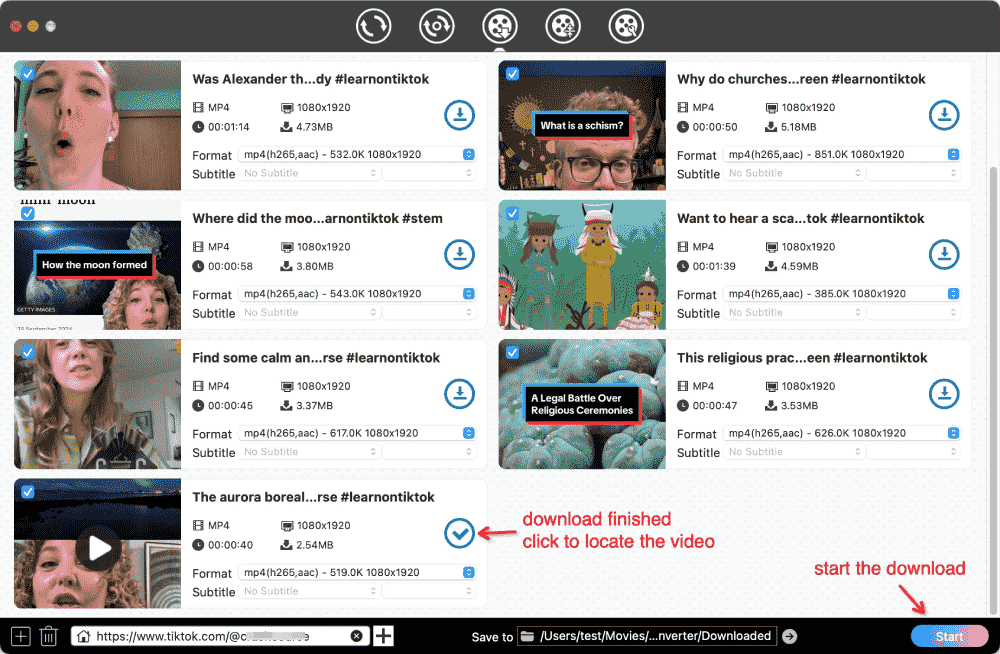This screenshot has width=1000, height=654.
Task: Uncheck the 'Why do churches' video selection
Action: click(x=513, y=73)
